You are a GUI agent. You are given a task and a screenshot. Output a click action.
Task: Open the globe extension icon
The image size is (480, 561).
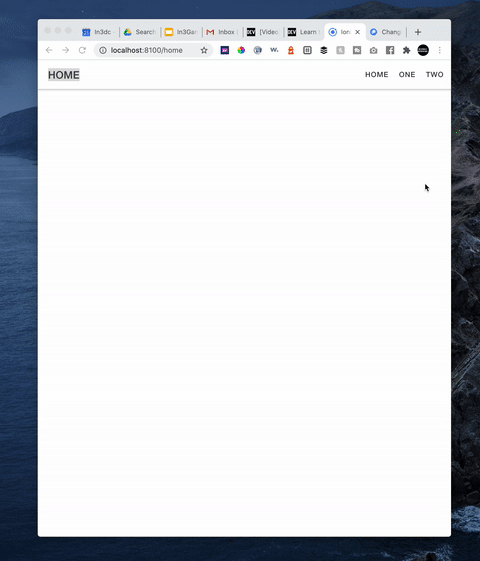point(258,50)
